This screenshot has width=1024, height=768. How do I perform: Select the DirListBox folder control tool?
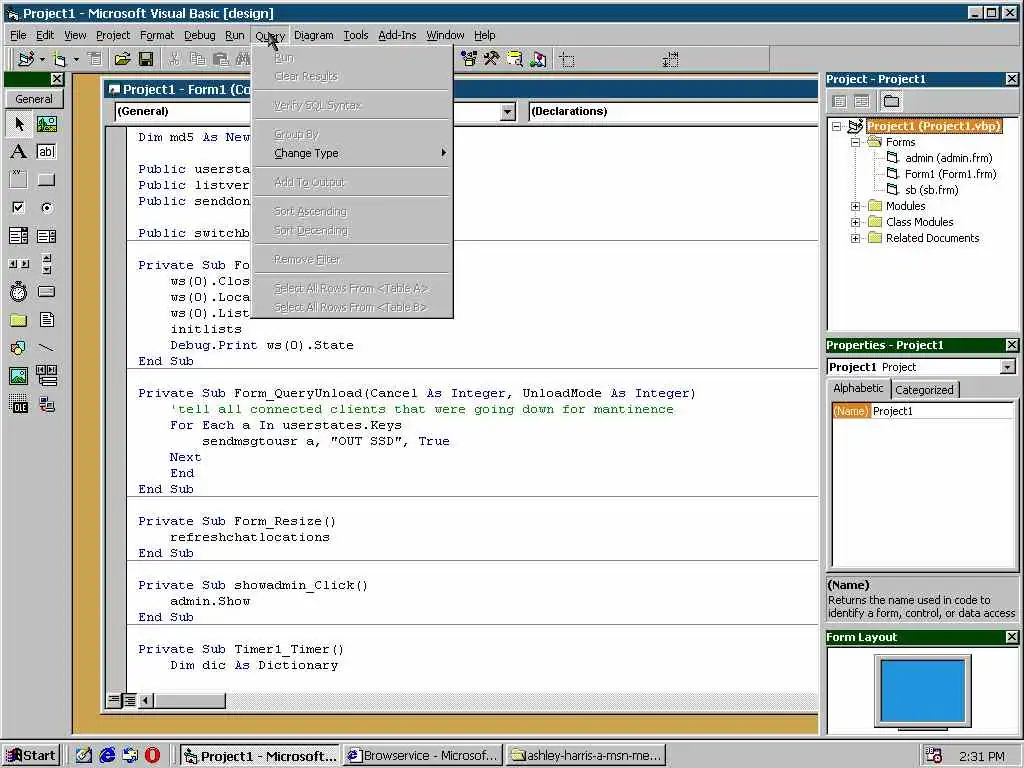coord(19,320)
